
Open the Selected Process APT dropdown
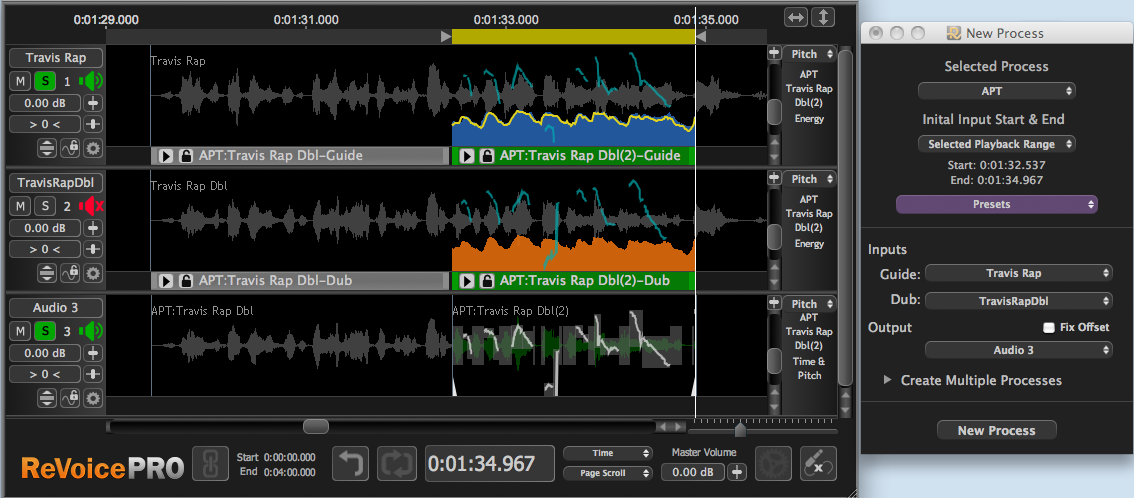pos(996,91)
